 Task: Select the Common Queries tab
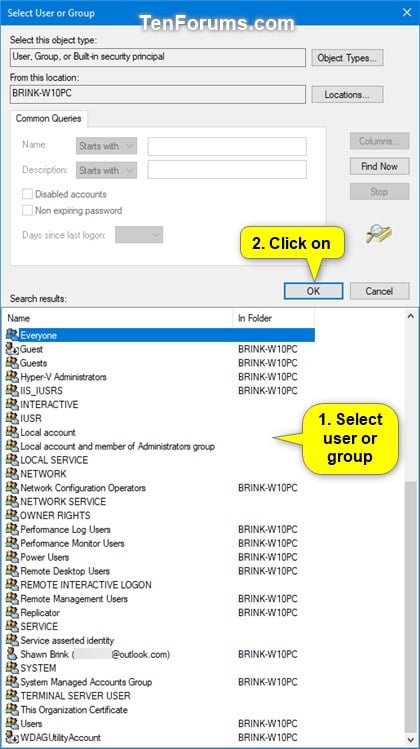point(48,118)
